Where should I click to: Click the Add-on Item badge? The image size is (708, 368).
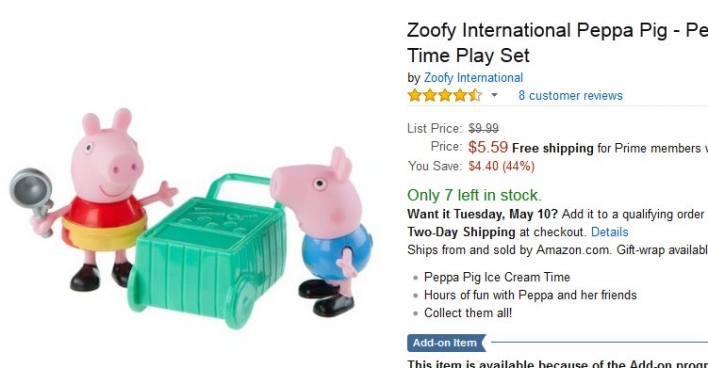[446, 343]
